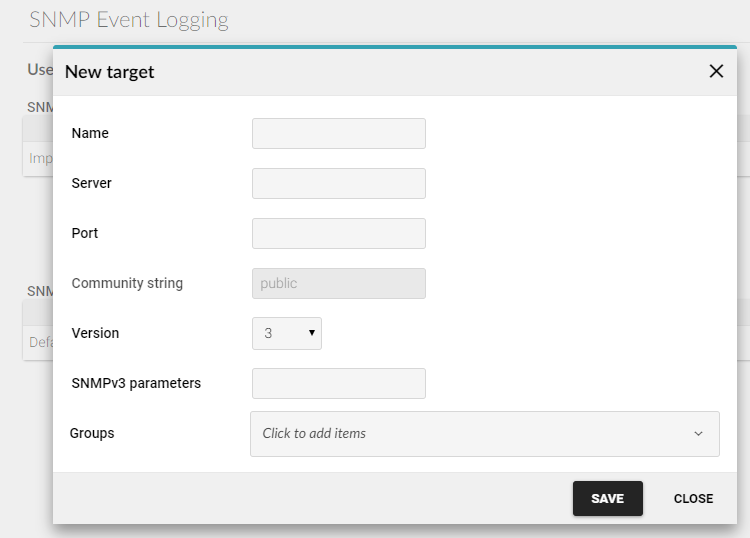Click the Groups label
This screenshot has height=538, width=750.
tap(92, 433)
